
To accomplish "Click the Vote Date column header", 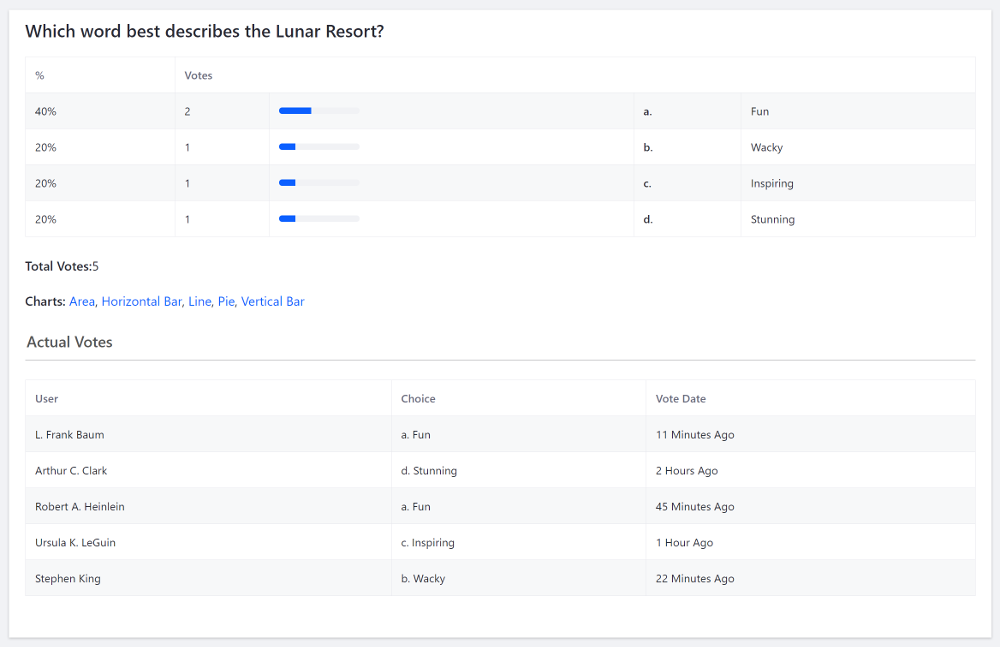I will (x=680, y=399).
